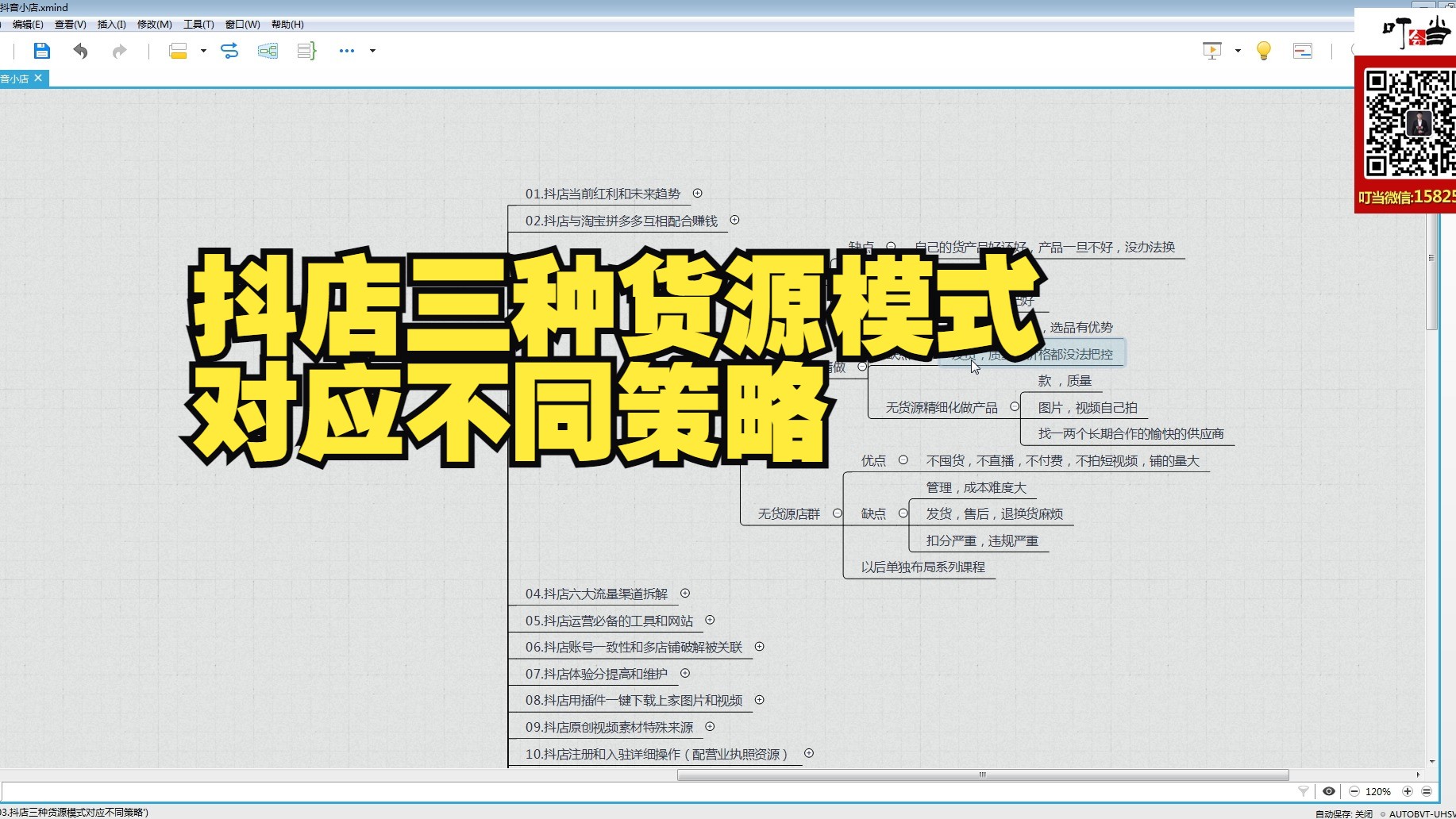This screenshot has height=819, width=1456.
Task: Click the 自动保存: 关闭 status indicator
Action: click(x=1343, y=813)
